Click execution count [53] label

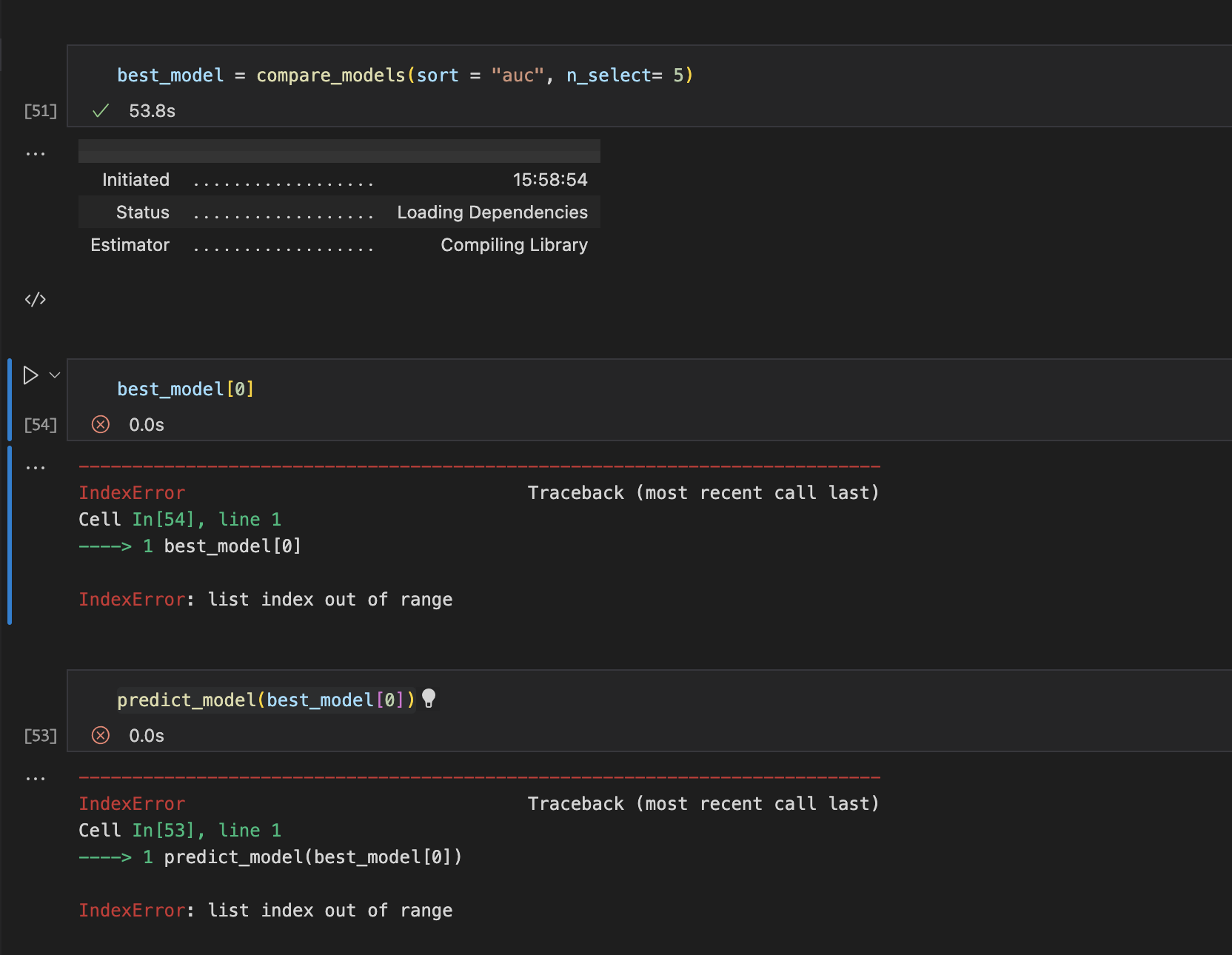(39, 735)
